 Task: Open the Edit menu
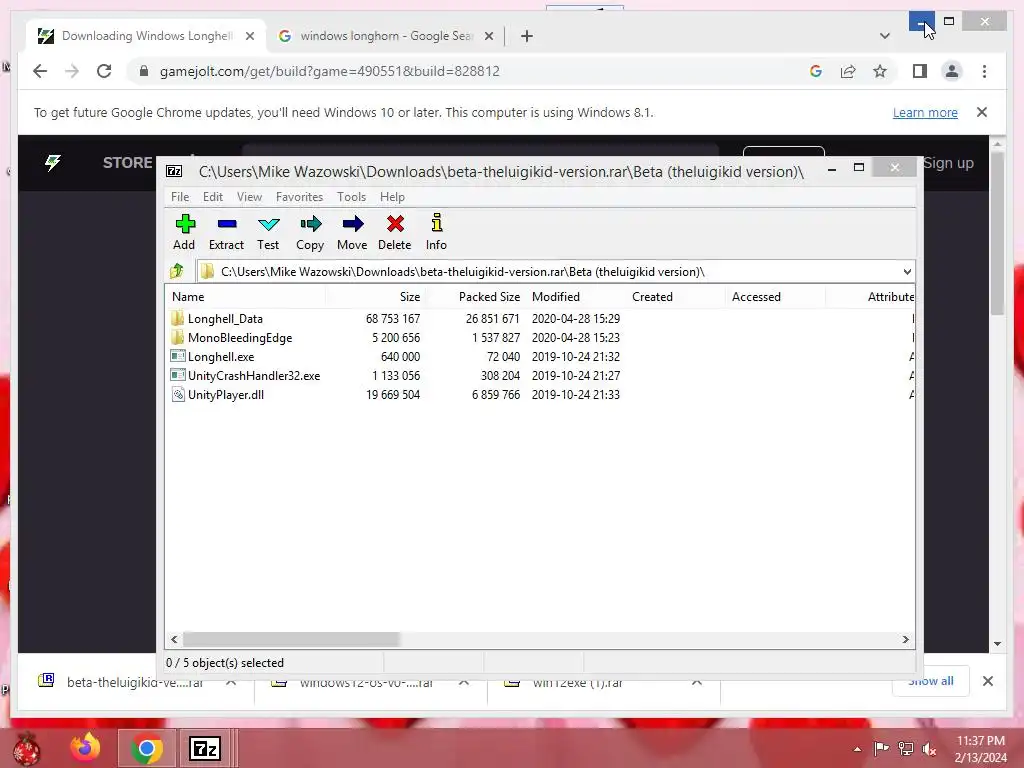212,197
